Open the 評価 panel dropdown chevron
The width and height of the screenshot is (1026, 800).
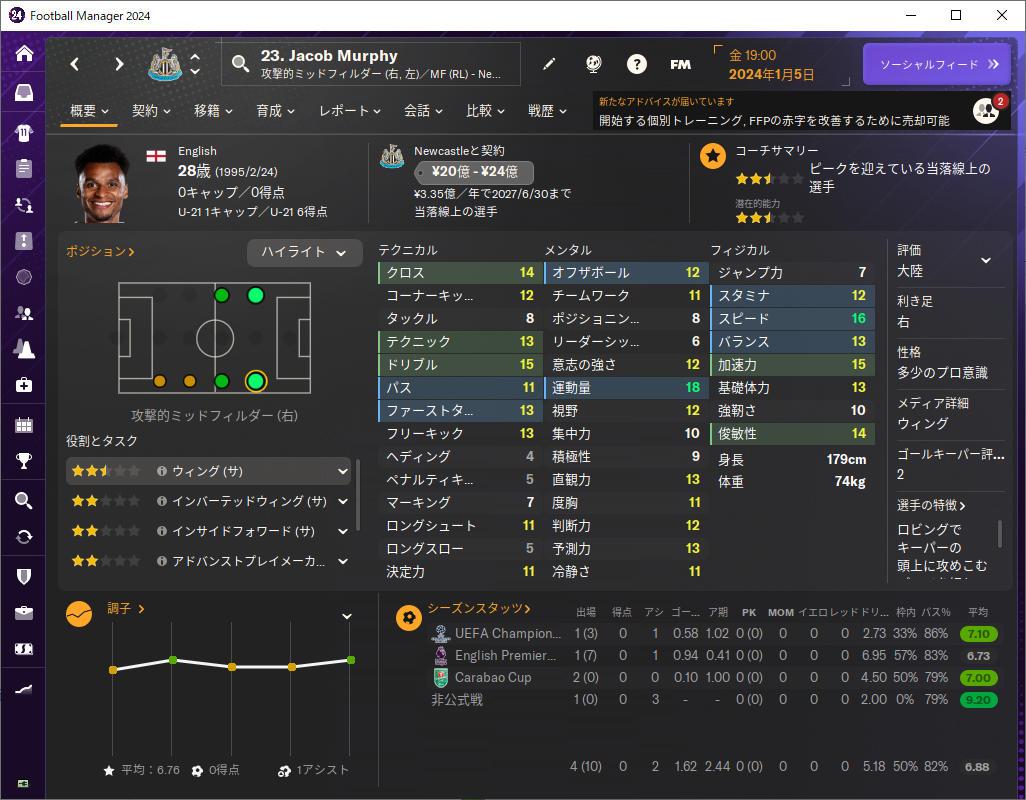click(986, 260)
